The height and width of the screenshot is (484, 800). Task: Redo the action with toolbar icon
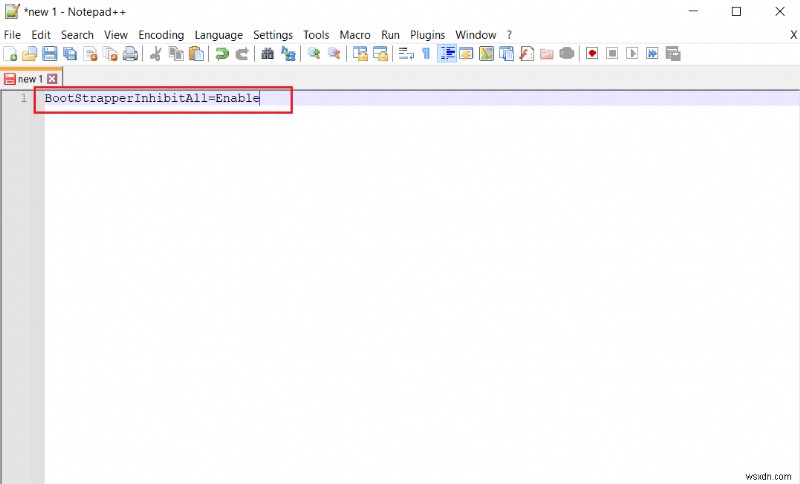tap(242, 54)
